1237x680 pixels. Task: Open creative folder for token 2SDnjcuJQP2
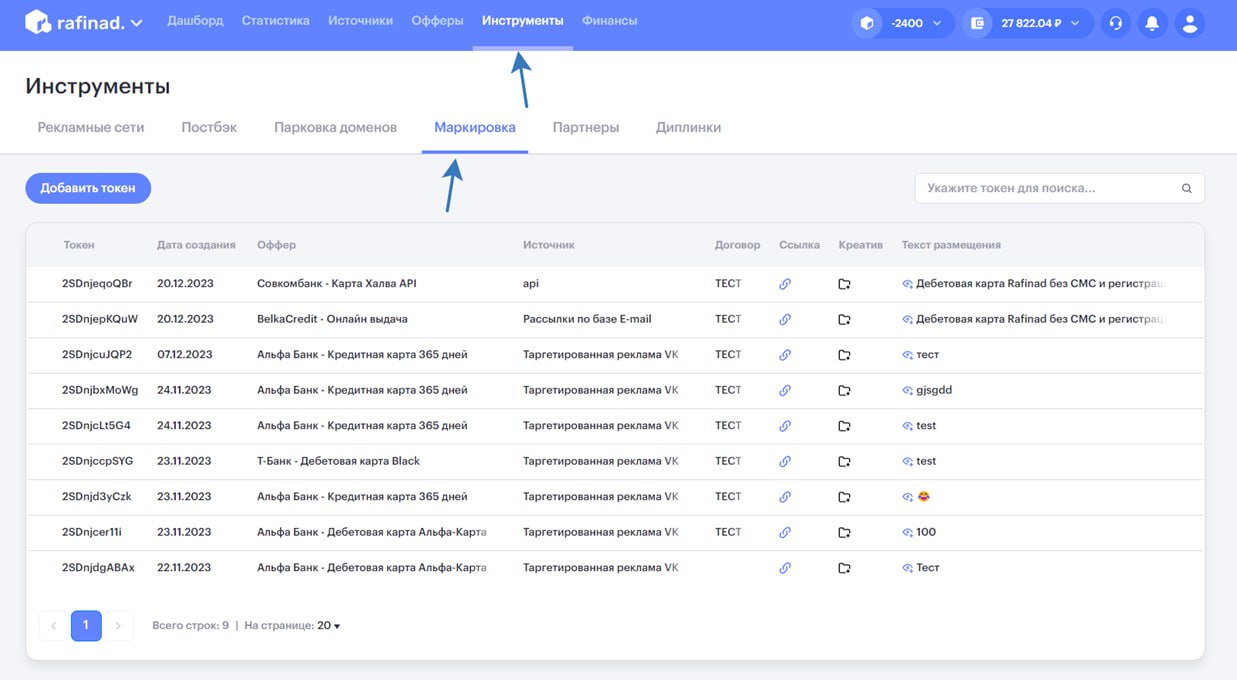(x=844, y=355)
